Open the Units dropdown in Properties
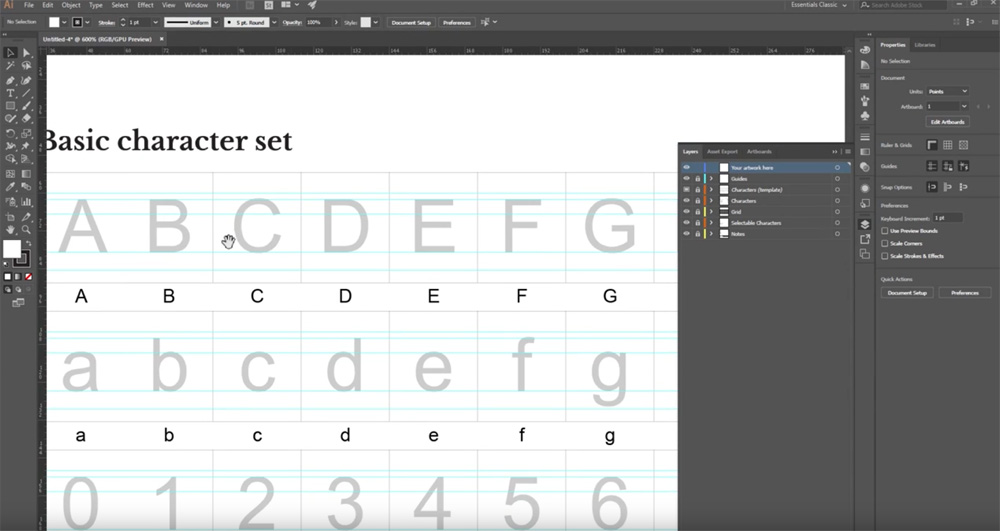 [947, 91]
